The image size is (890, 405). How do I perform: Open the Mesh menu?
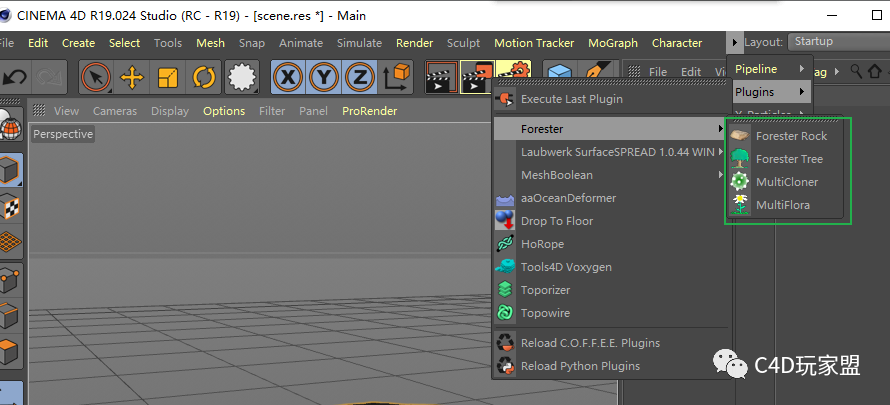click(211, 43)
